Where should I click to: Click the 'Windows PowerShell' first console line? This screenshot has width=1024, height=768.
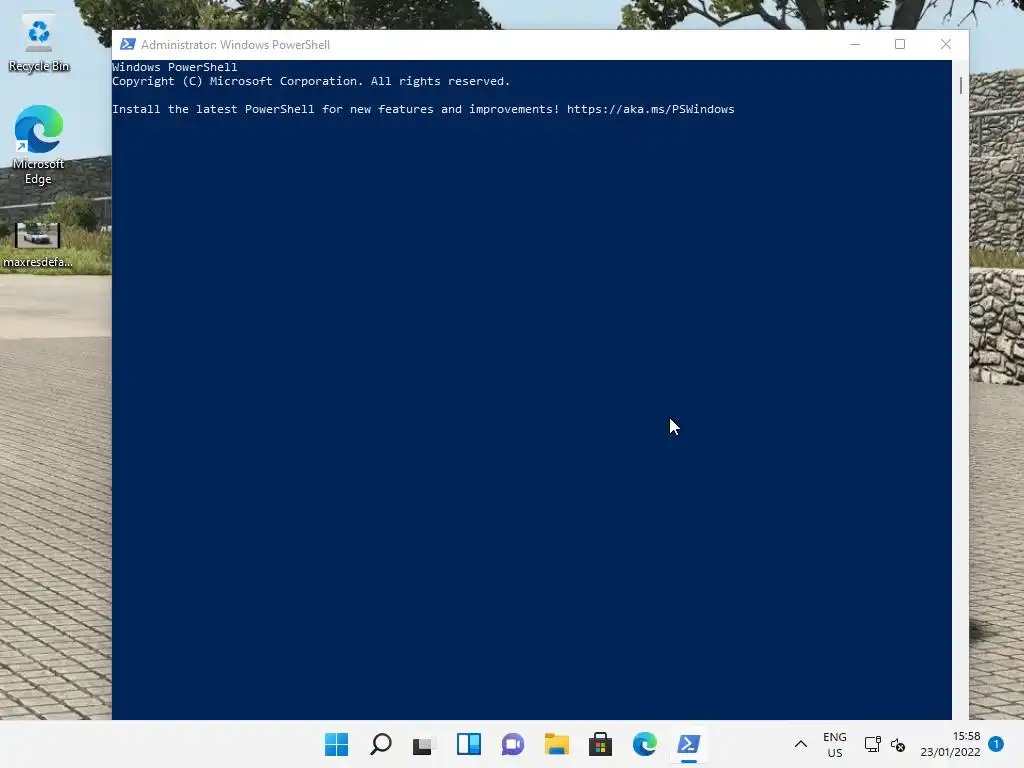(x=174, y=67)
